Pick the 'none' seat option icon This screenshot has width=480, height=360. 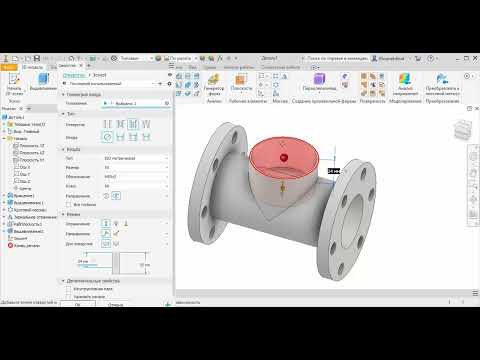pos(107,137)
